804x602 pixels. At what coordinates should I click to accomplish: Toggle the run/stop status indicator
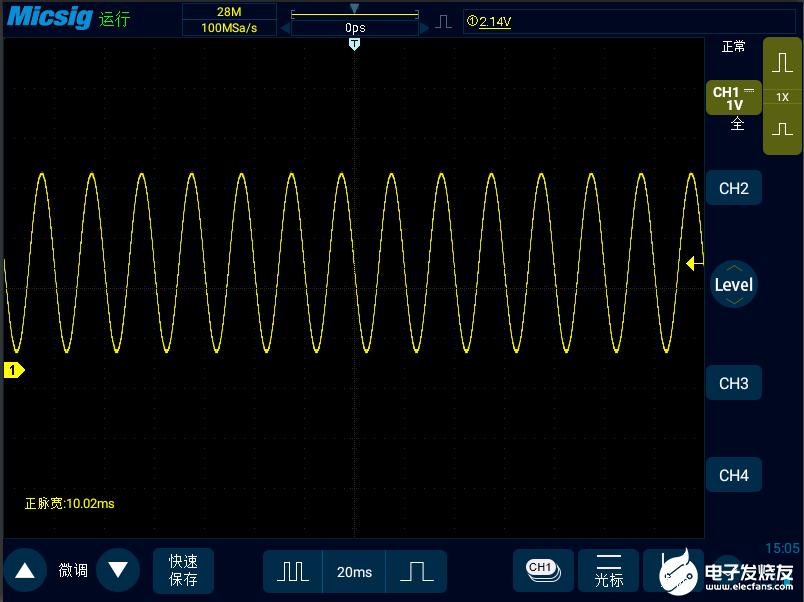click(x=114, y=19)
